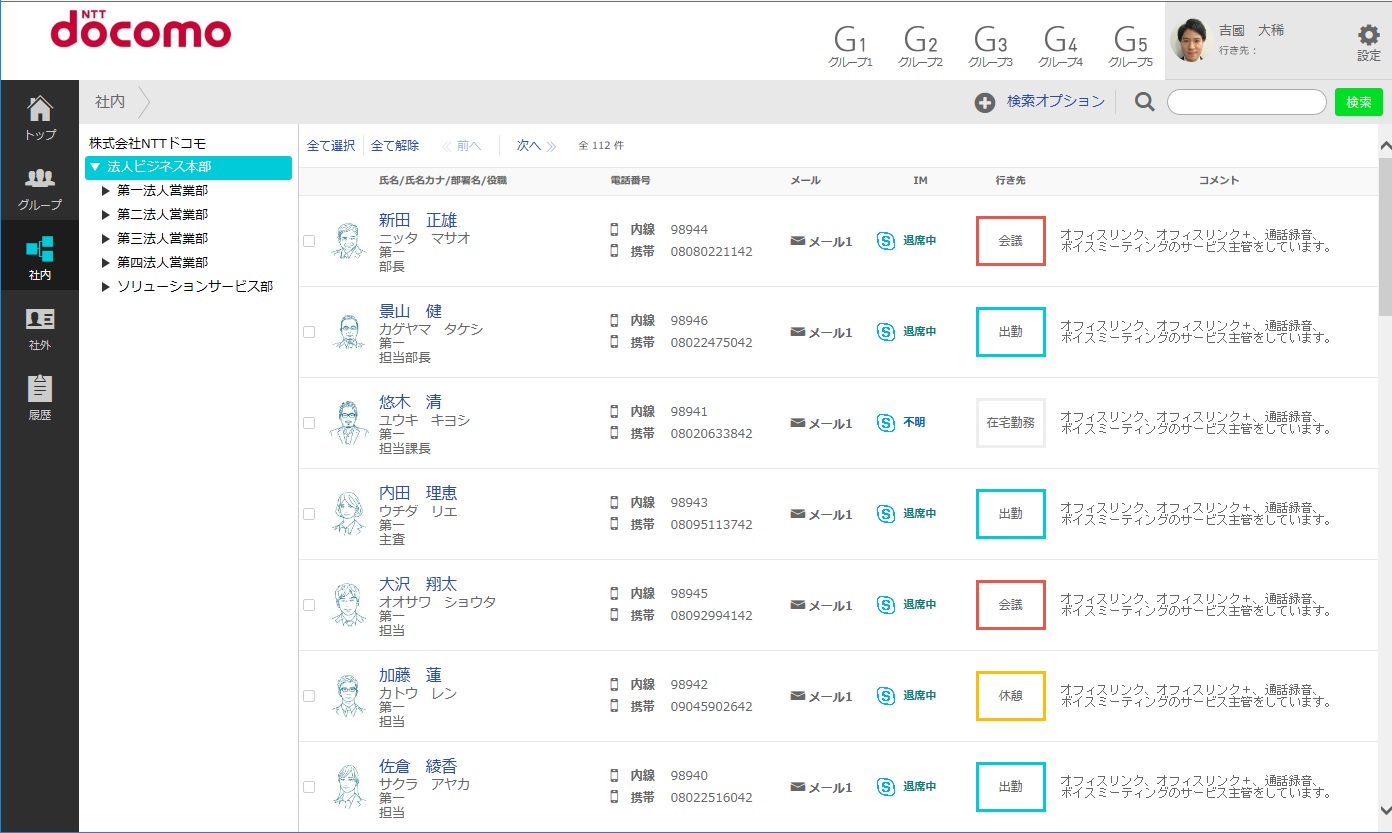1392x833 pixels.
Task: Tick the checkbox beside 悠木 清
Action: point(309,423)
